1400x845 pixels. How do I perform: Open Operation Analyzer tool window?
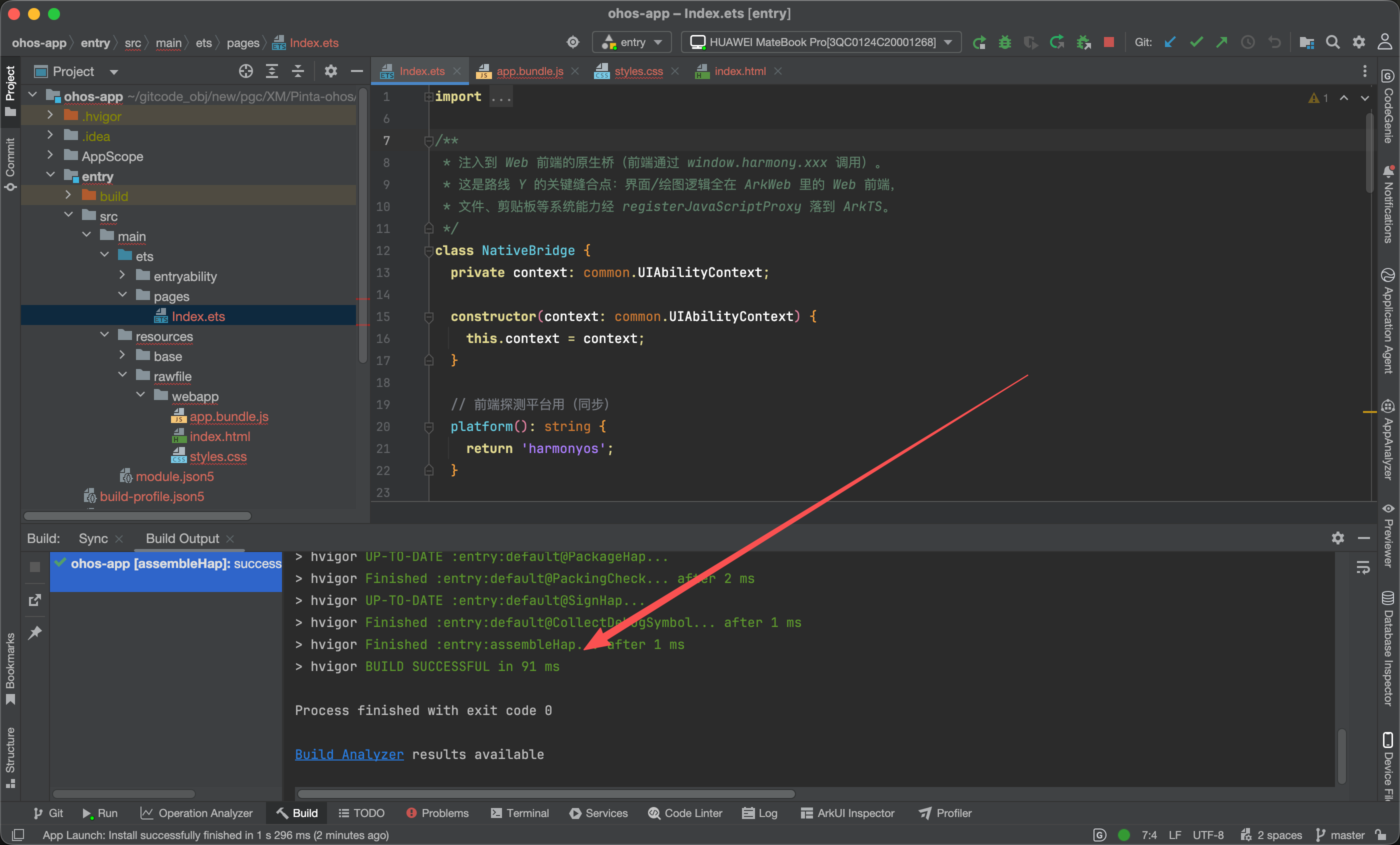pyautogui.click(x=196, y=813)
